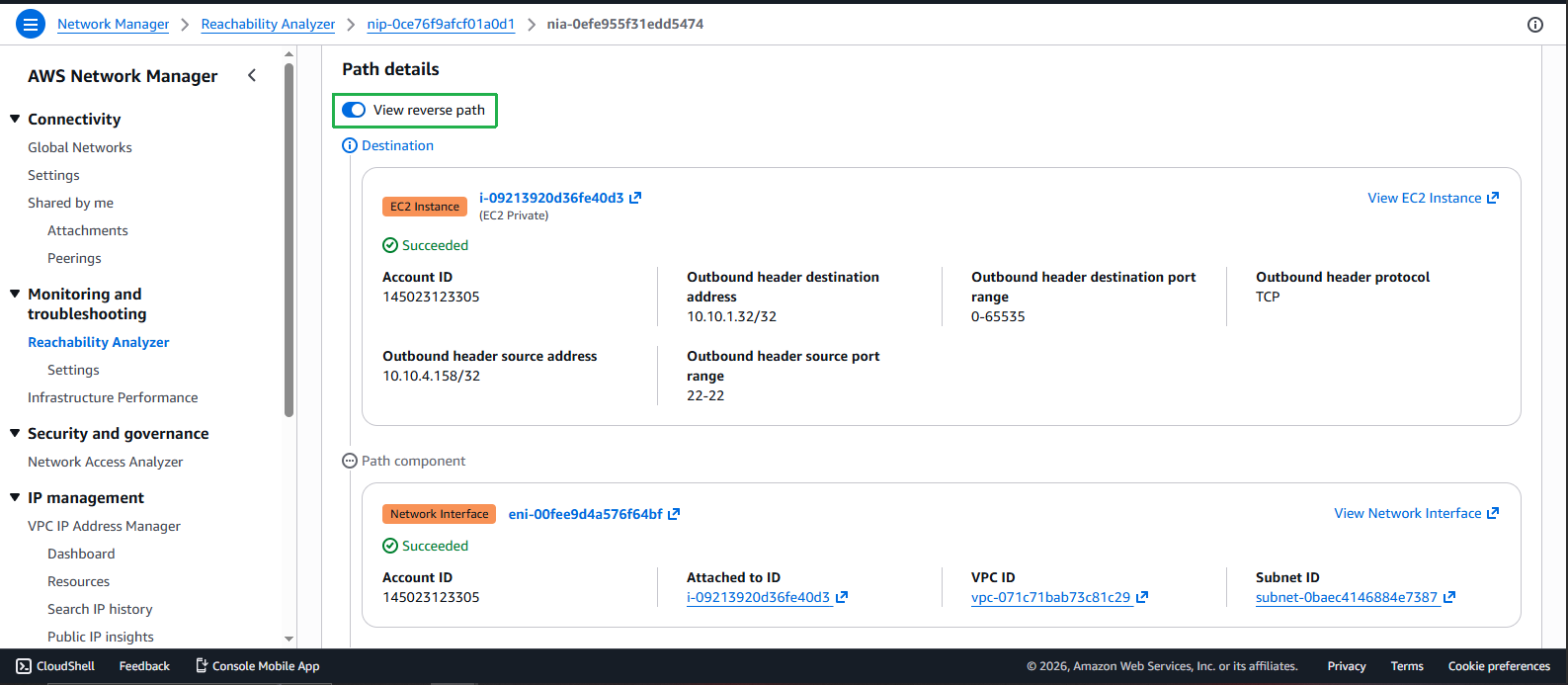Screen dimensions: 1568x685
Task: Click external link icon after Attached to ID value
Action: click(842, 597)
